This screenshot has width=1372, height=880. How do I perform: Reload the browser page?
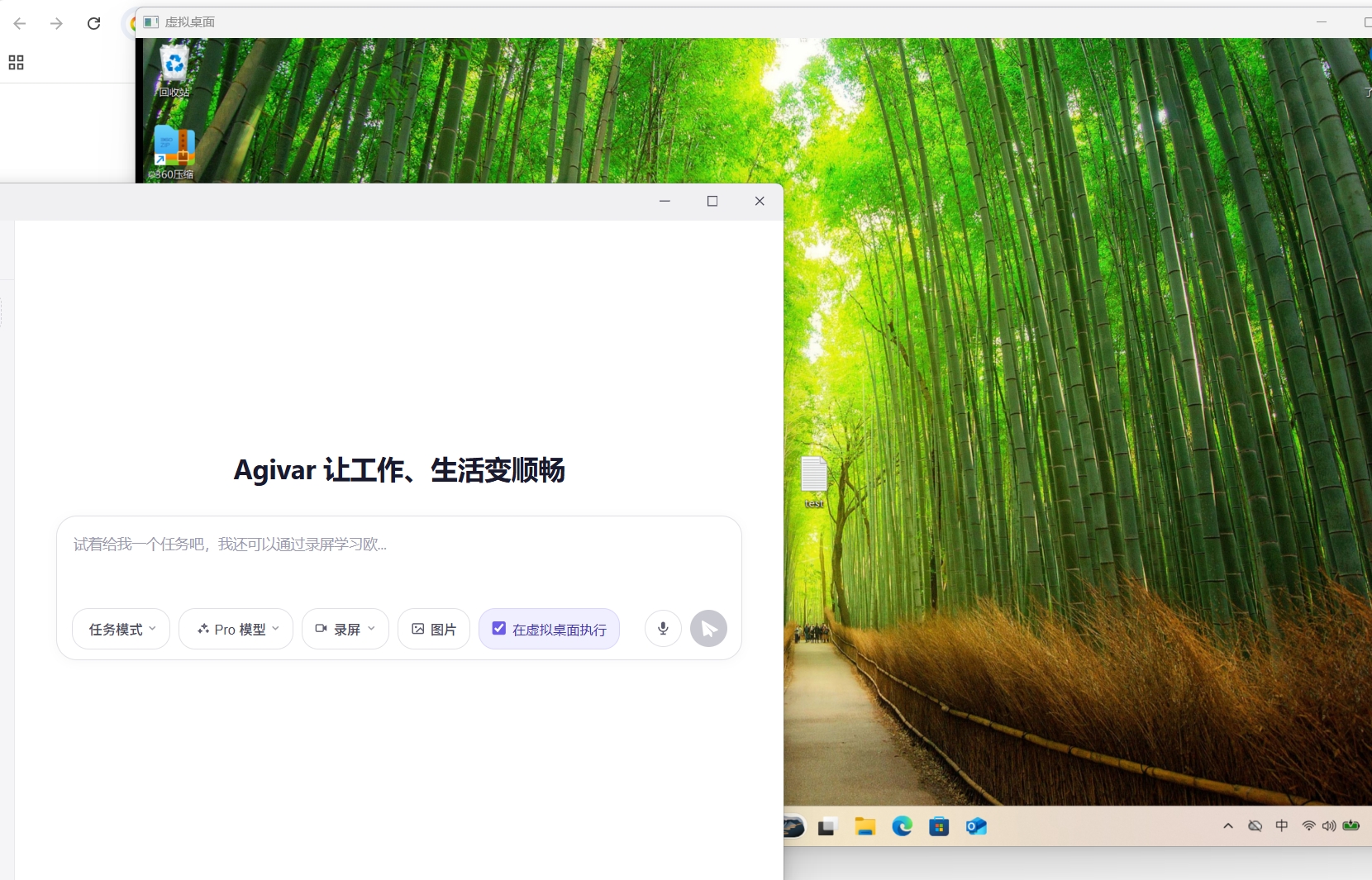(93, 23)
